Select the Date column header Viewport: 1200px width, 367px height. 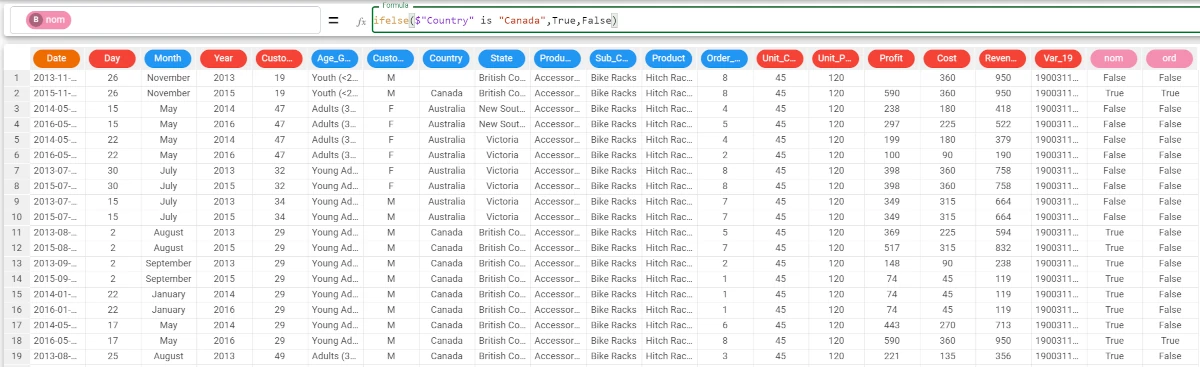(56, 58)
